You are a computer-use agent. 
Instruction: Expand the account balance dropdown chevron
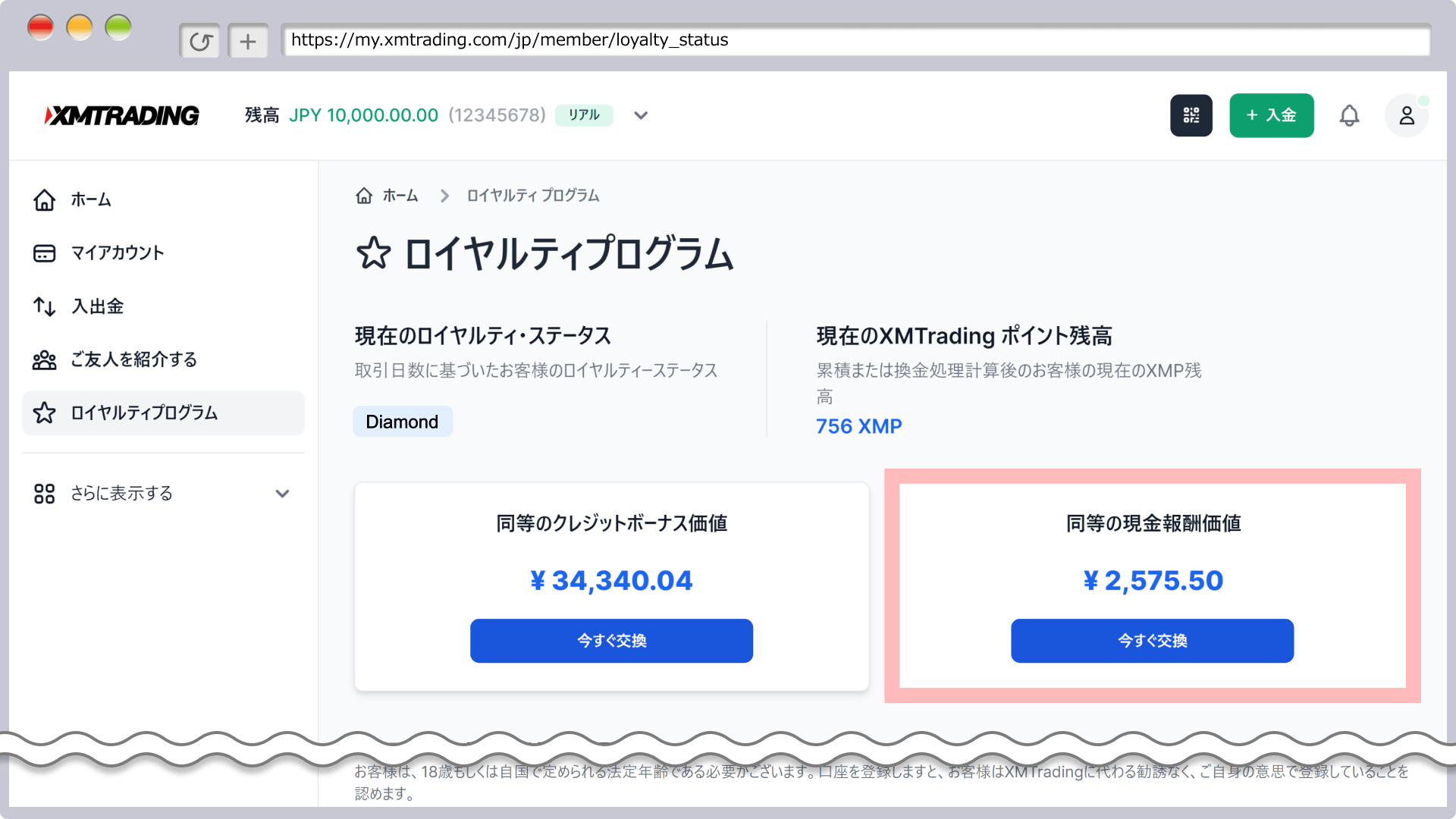point(641,115)
